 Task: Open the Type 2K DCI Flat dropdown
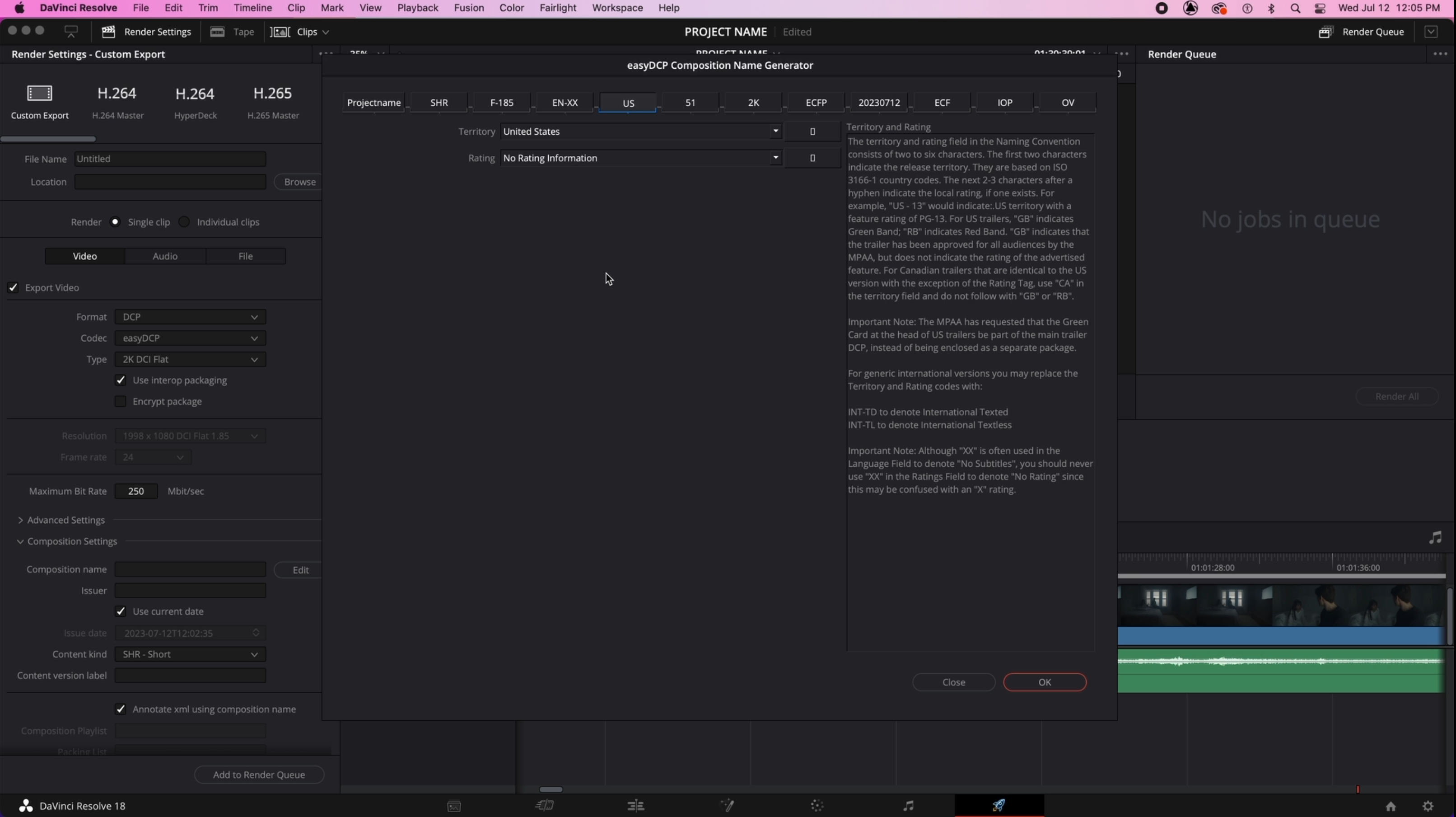click(x=190, y=359)
